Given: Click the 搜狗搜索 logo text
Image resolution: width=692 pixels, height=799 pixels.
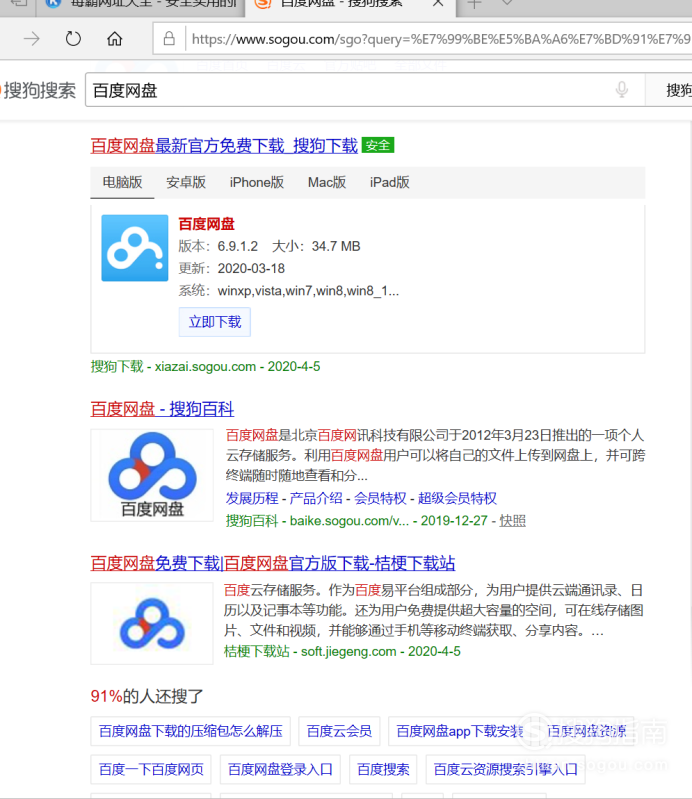Looking at the screenshot, I should [39, 91].
